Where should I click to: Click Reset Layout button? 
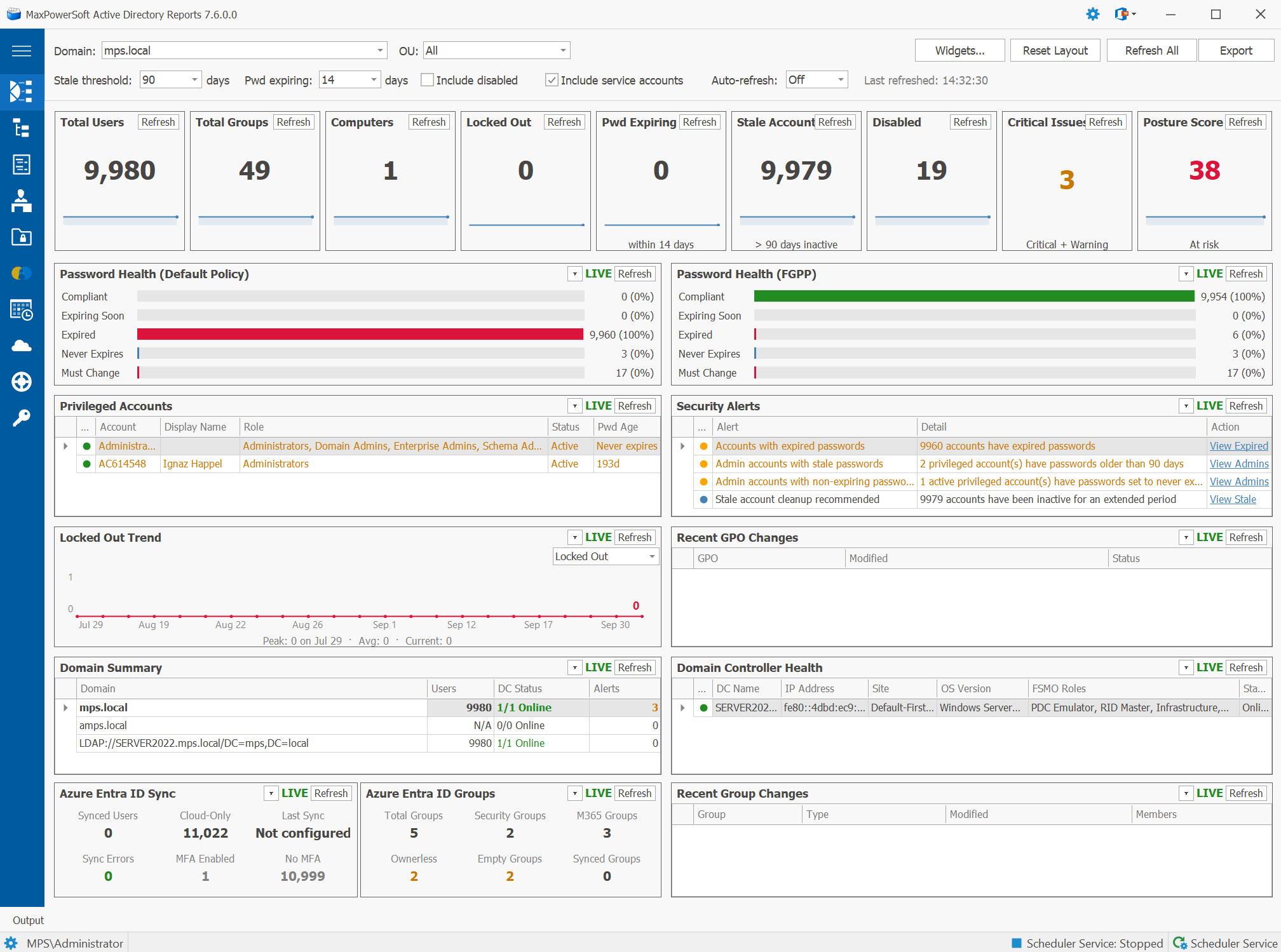coord(1055,50)
